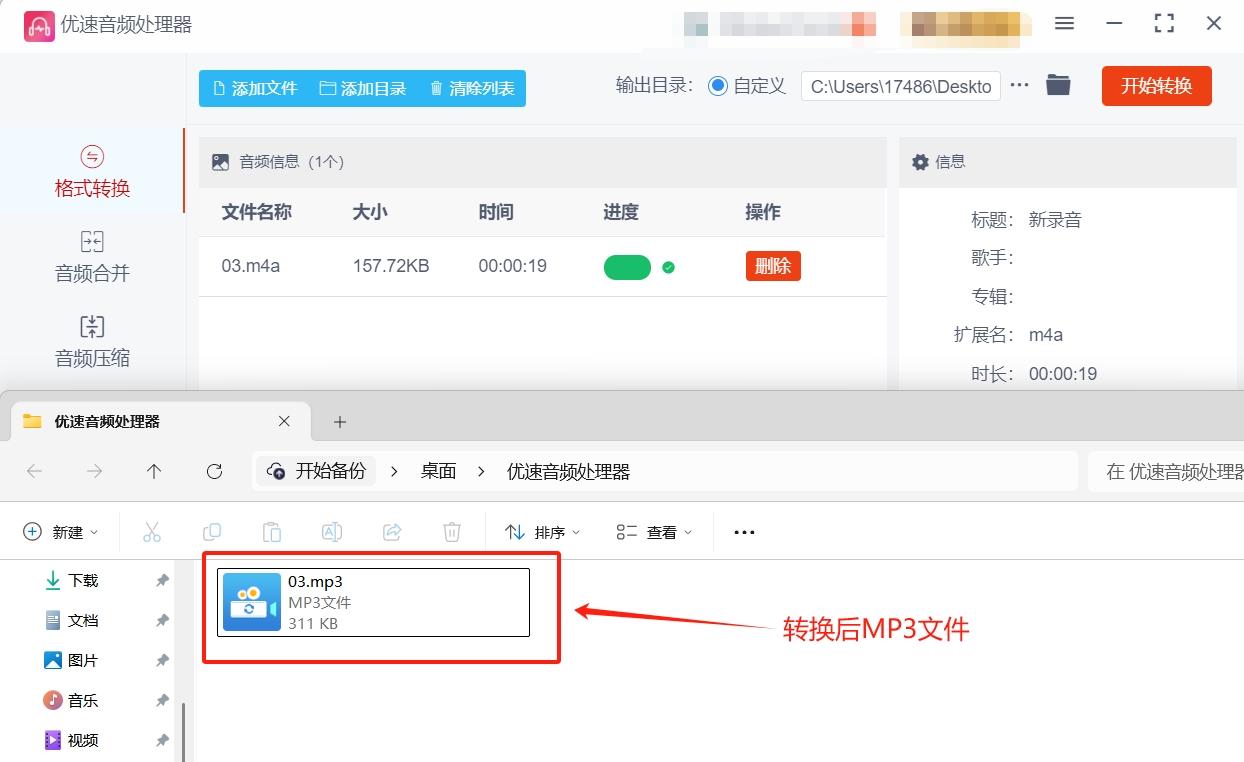Select the 自定义 output directory radio button
This screenshot has width=1244, height=762.
(x=717, y=86)
